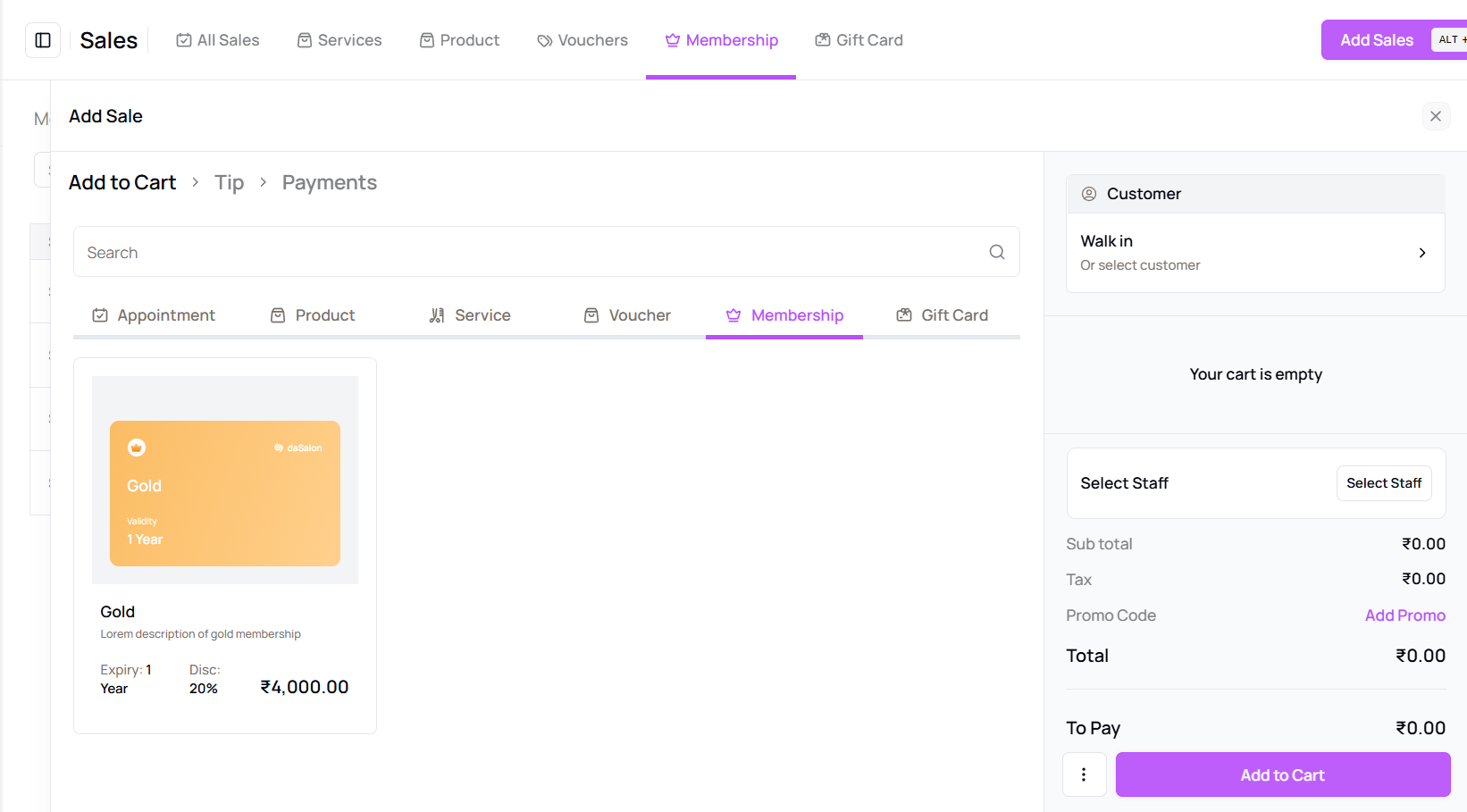Click the Select Staff button
The image size is (1467, 812).
(1384, 483)
